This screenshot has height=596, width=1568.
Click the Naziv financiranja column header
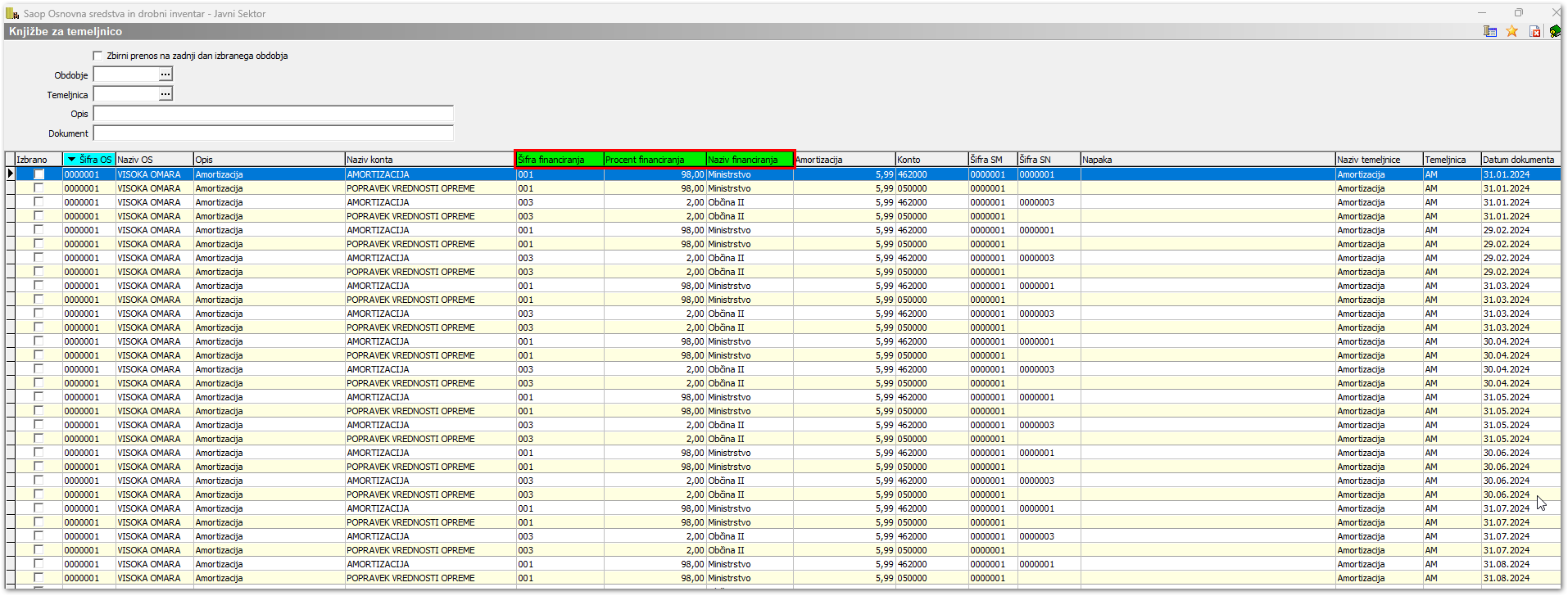click(x=749, y=160)
